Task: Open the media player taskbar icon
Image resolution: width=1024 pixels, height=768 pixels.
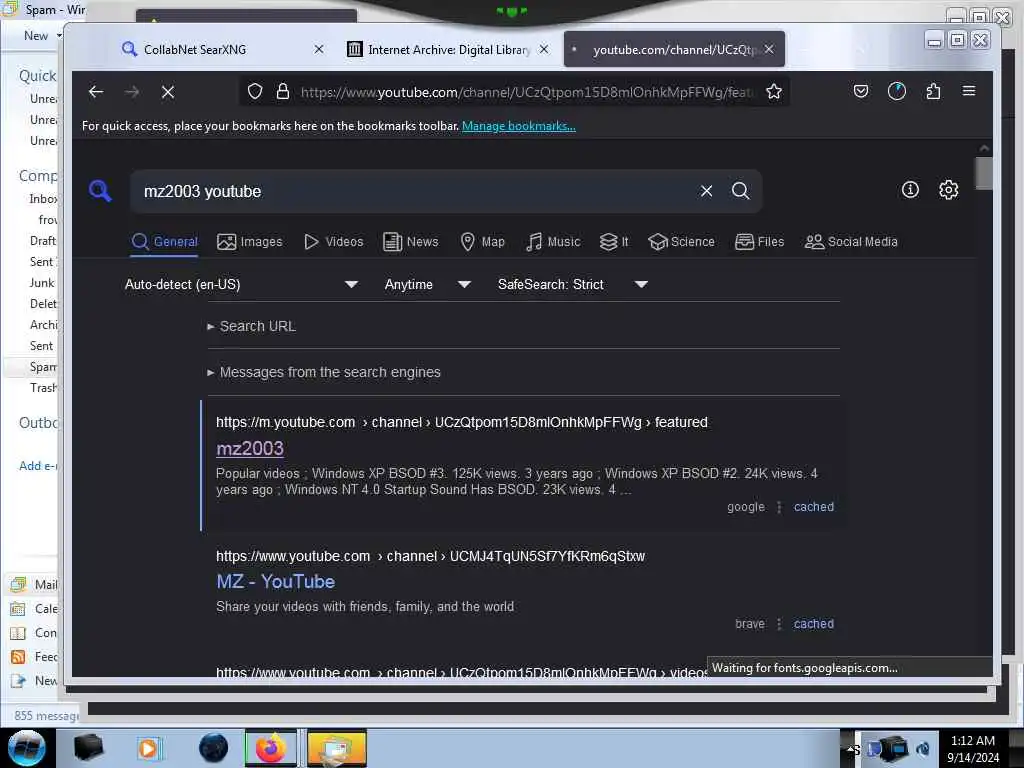Action: click(x=148, y=748)
